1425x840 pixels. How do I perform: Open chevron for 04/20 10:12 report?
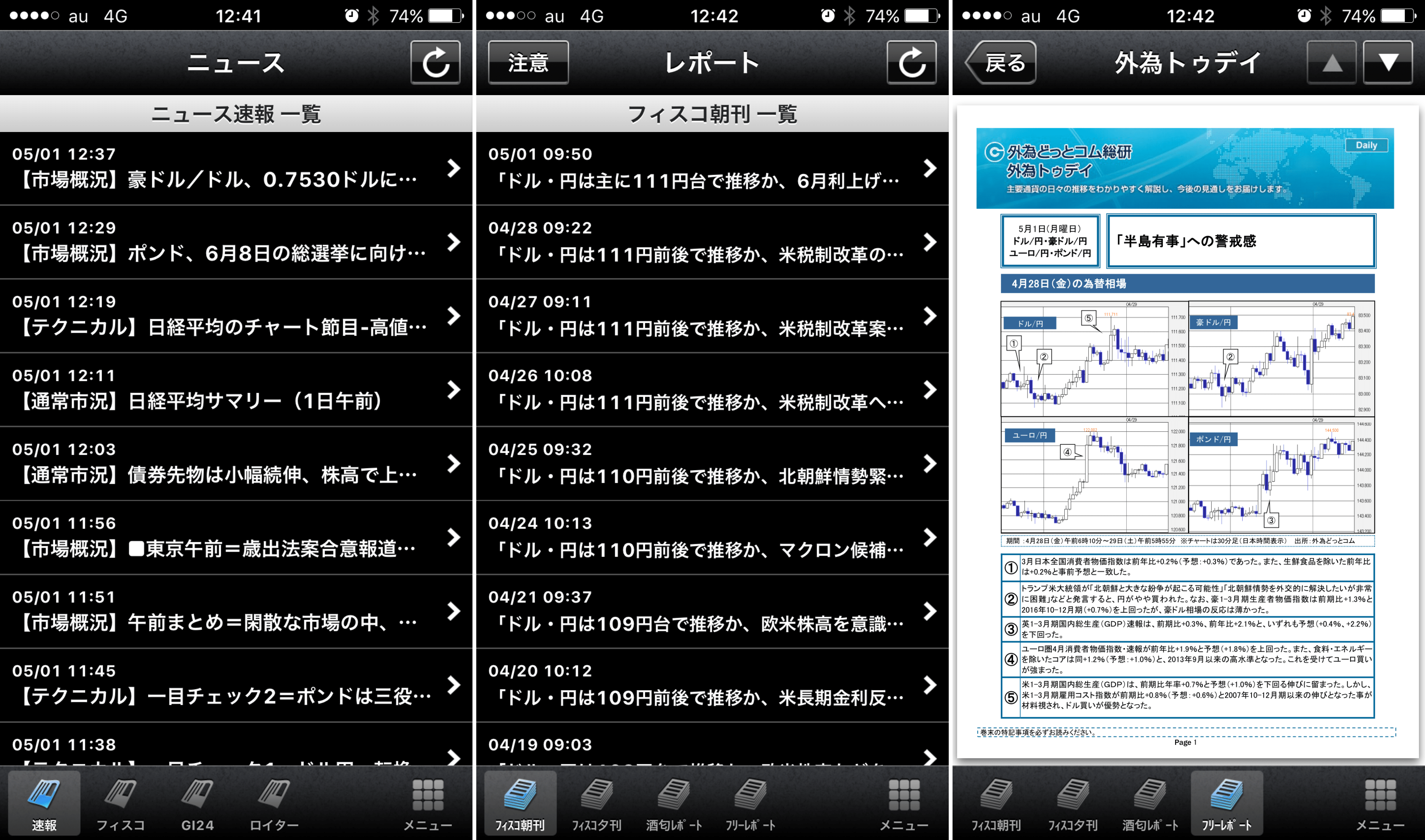coord(930,685)
